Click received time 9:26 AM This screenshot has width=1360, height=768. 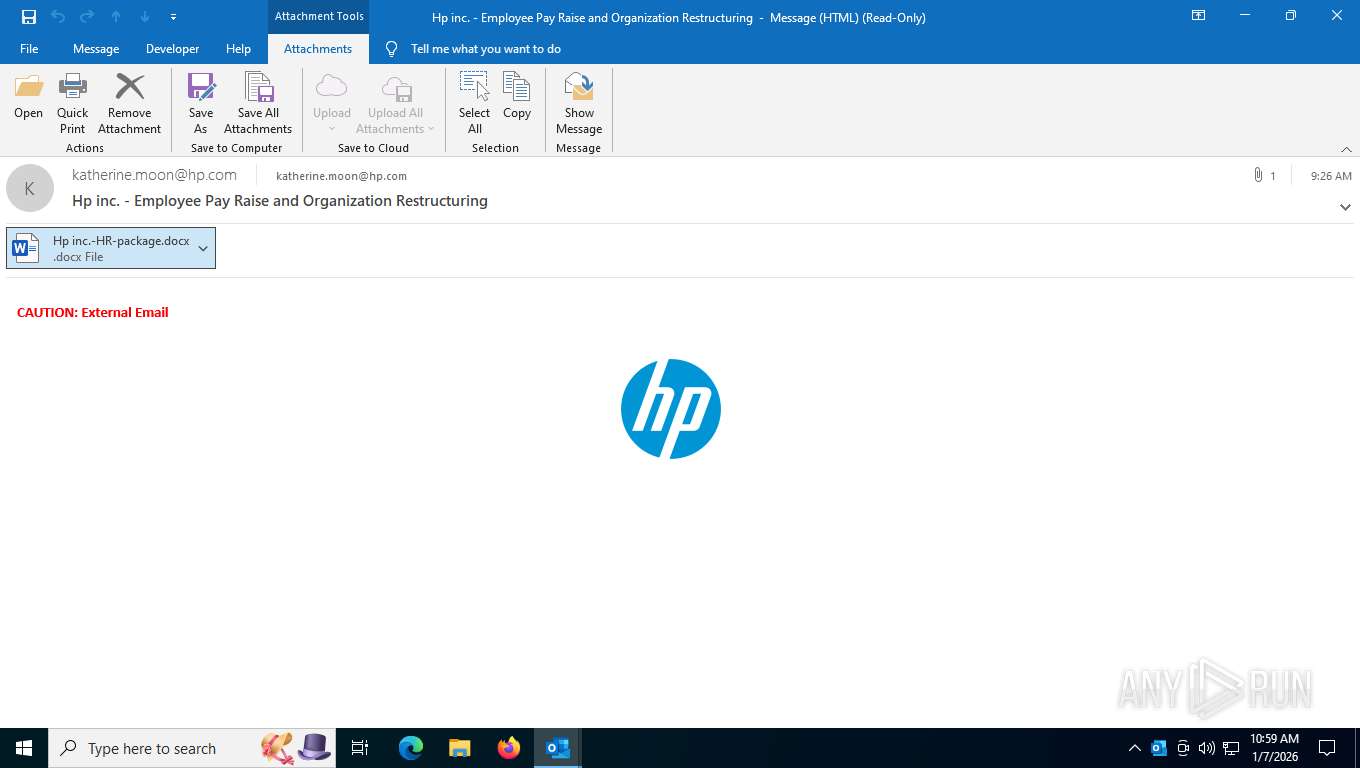(1331, 175)
